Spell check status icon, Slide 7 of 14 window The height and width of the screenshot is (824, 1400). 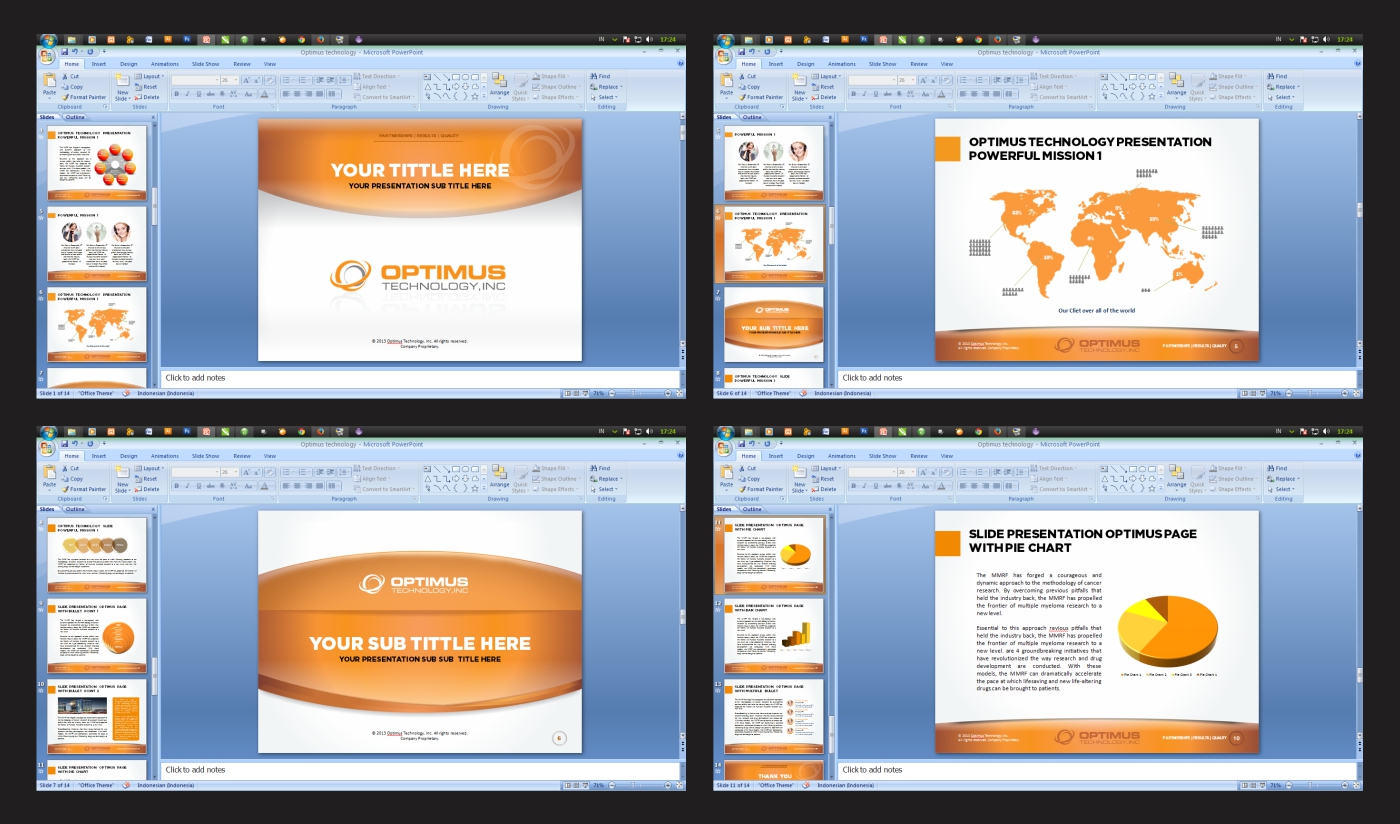click(127, 786)
